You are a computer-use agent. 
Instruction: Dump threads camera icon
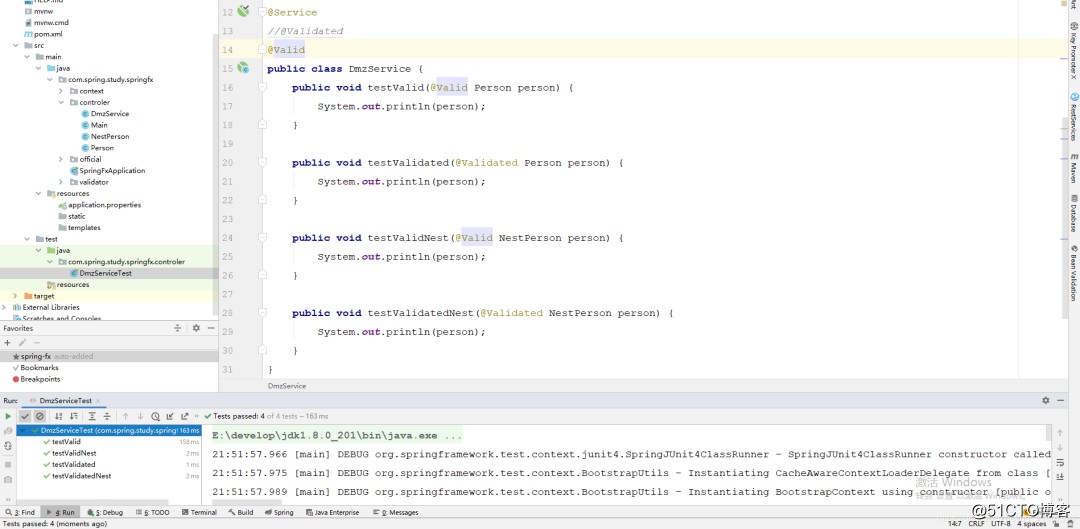(8, 479)
